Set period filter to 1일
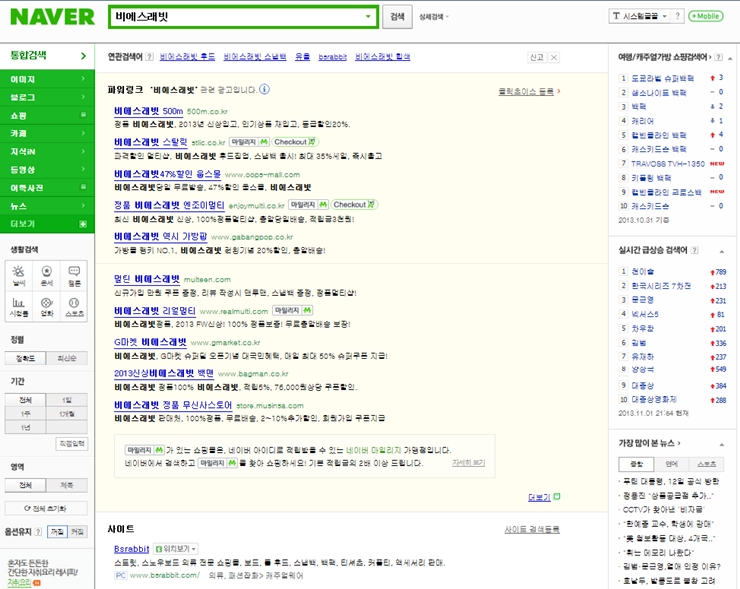The image size is (740, 589). tap(67, 400)
